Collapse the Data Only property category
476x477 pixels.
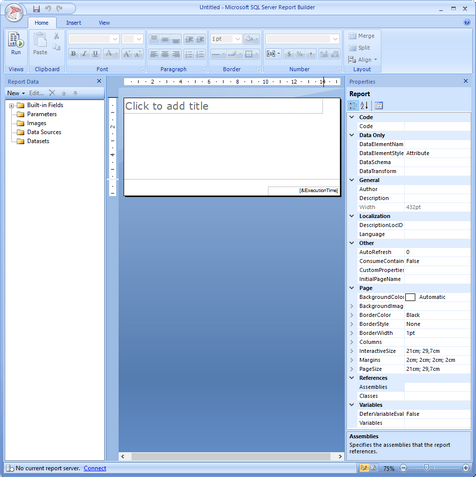[352, 135]
